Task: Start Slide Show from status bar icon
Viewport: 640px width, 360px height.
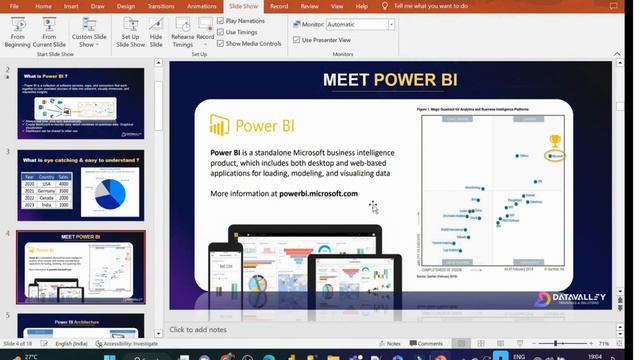Action: pos(520,344)
